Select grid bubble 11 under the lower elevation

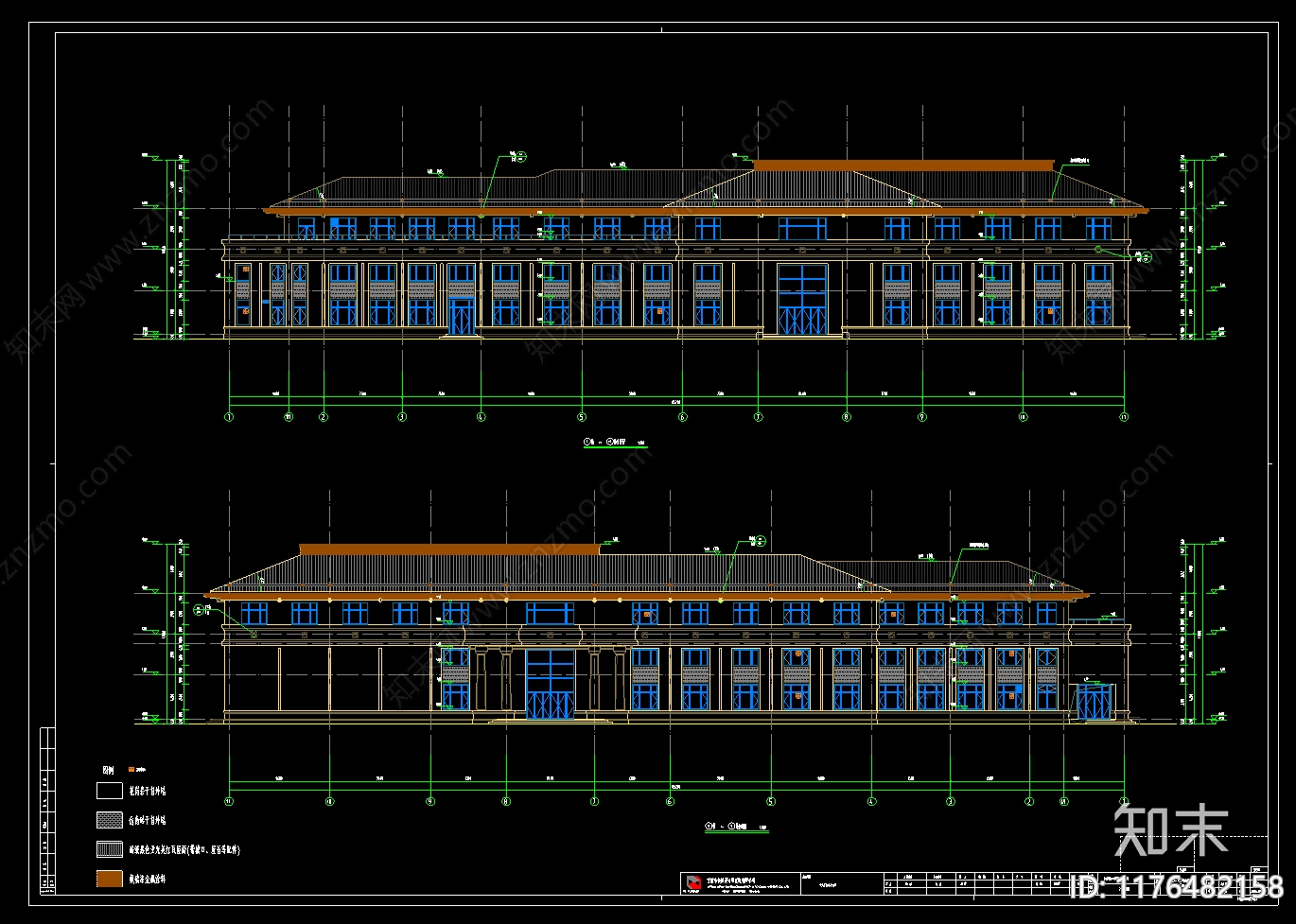[228, 801]
